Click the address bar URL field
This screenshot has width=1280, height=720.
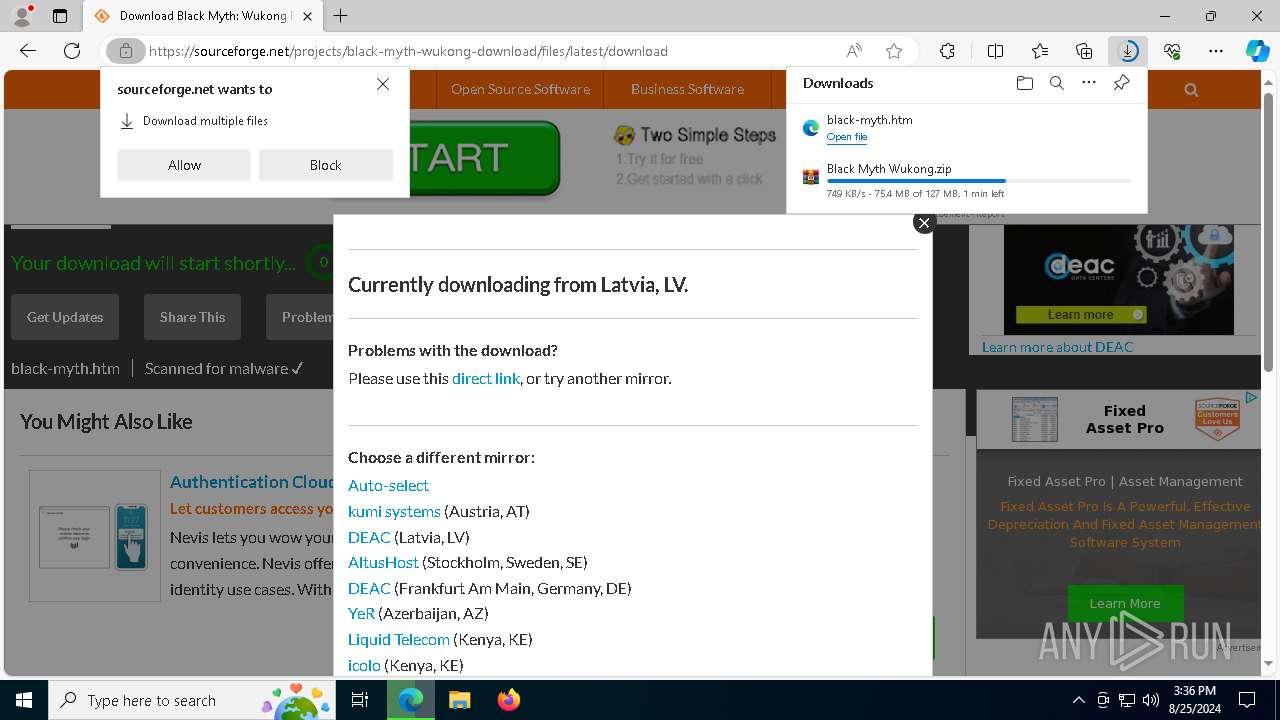point(495,51)
